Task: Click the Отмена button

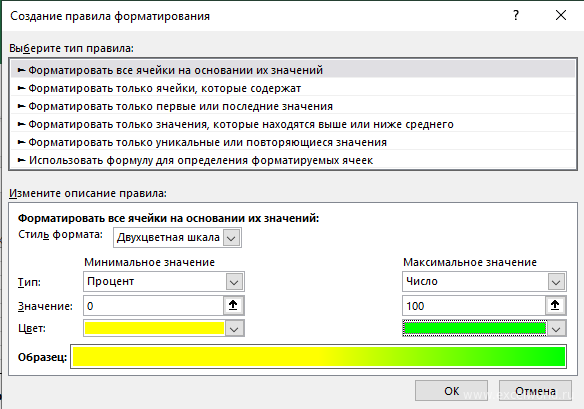Action: (x=535, y=391)
